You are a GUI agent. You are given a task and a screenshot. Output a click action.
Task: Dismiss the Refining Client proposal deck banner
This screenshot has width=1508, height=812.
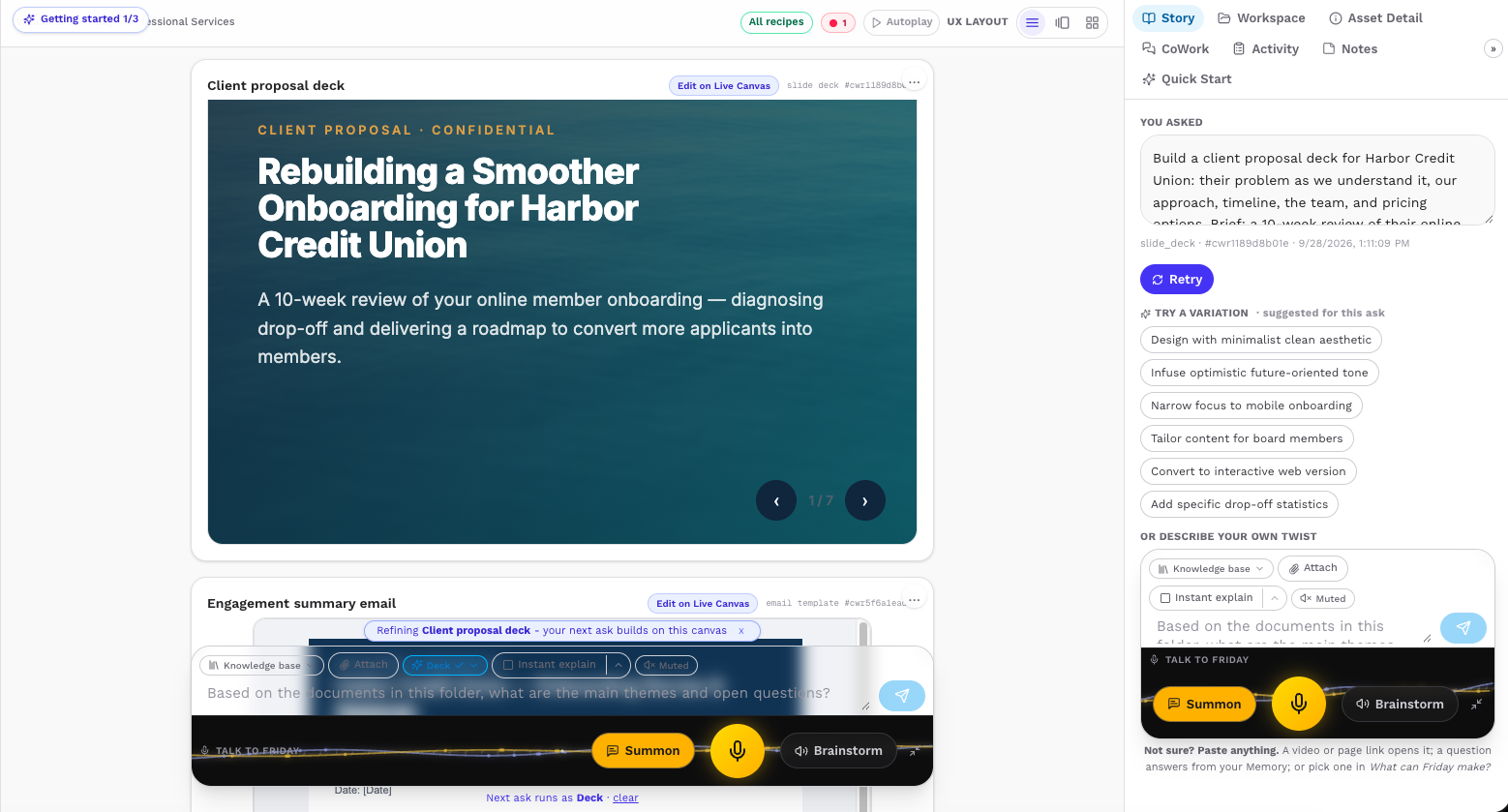(x=741, y=630)
